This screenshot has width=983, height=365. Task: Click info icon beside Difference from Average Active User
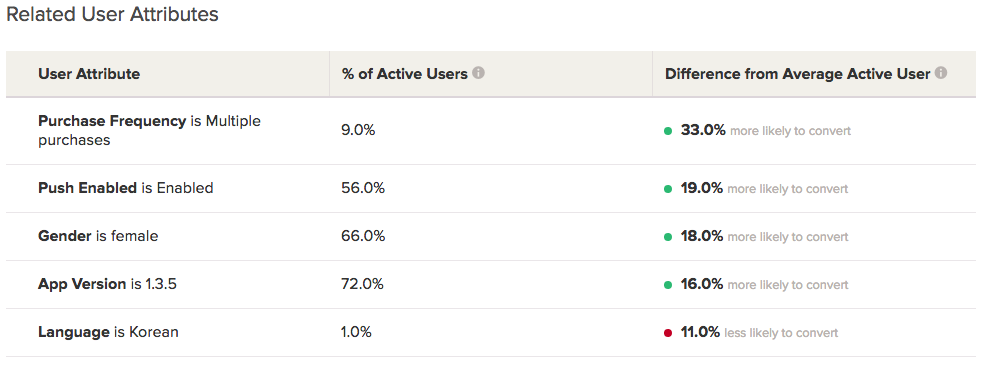pos(940,73)
